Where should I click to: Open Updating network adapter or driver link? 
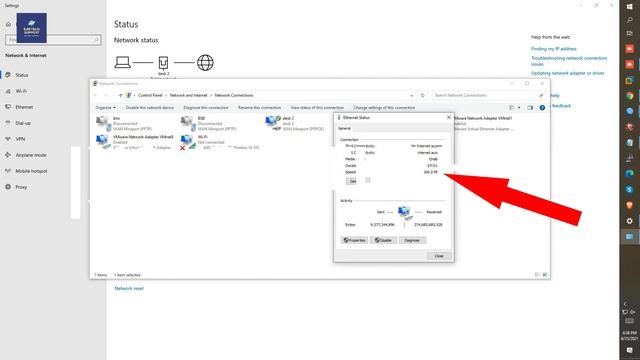click(567, 73)
